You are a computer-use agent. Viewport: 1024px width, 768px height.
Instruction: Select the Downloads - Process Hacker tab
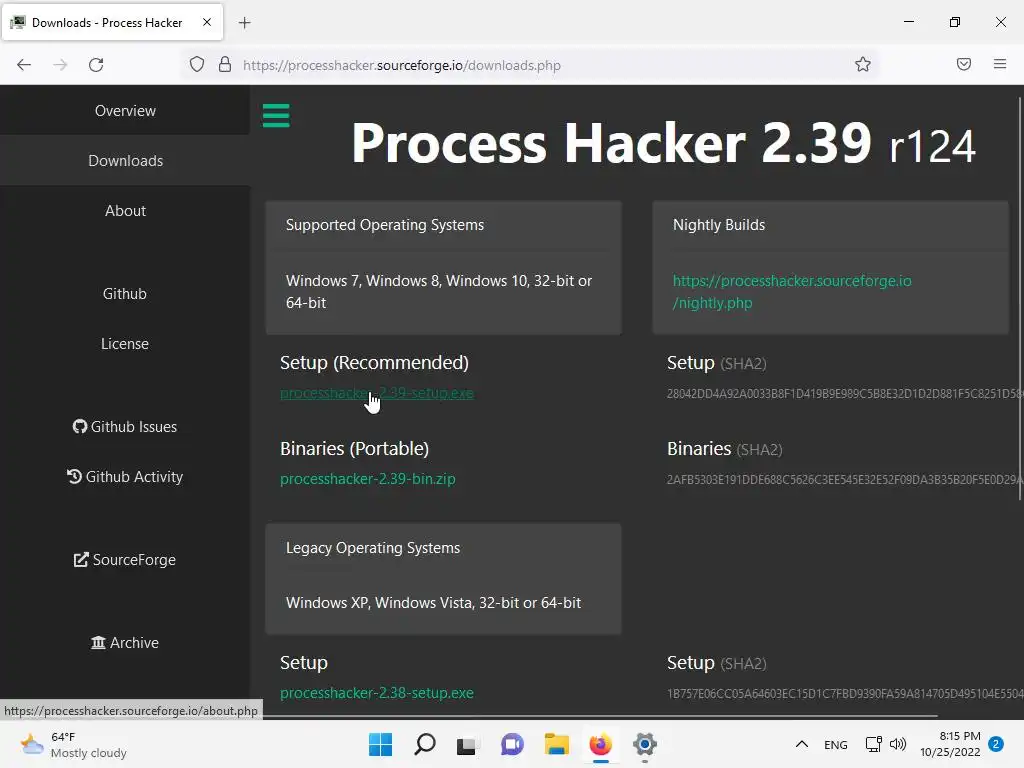(x=112, y=22)
